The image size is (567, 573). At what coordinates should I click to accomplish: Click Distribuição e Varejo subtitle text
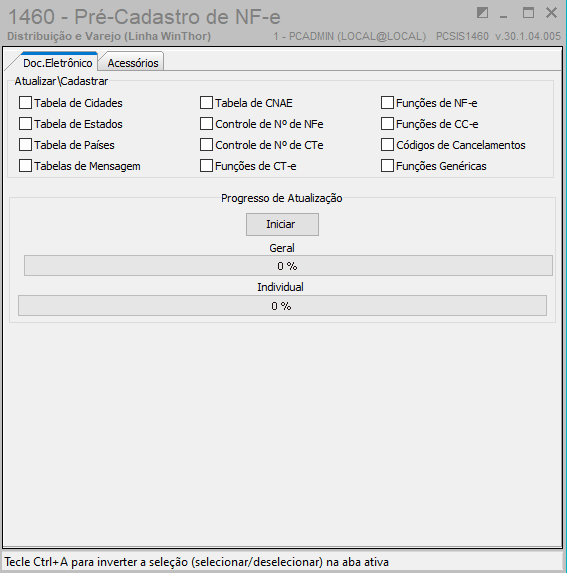pos(109,36)
